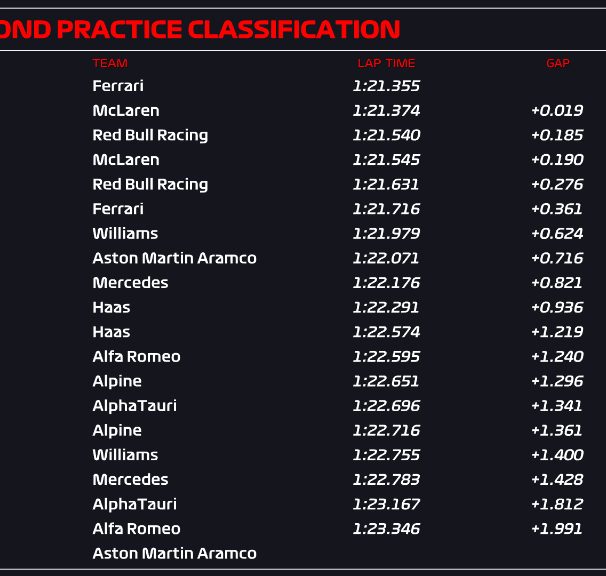Click the Mercedes row with 1:22.783
Viewport: 606px width, 576px height.
[x=303, y=479]
